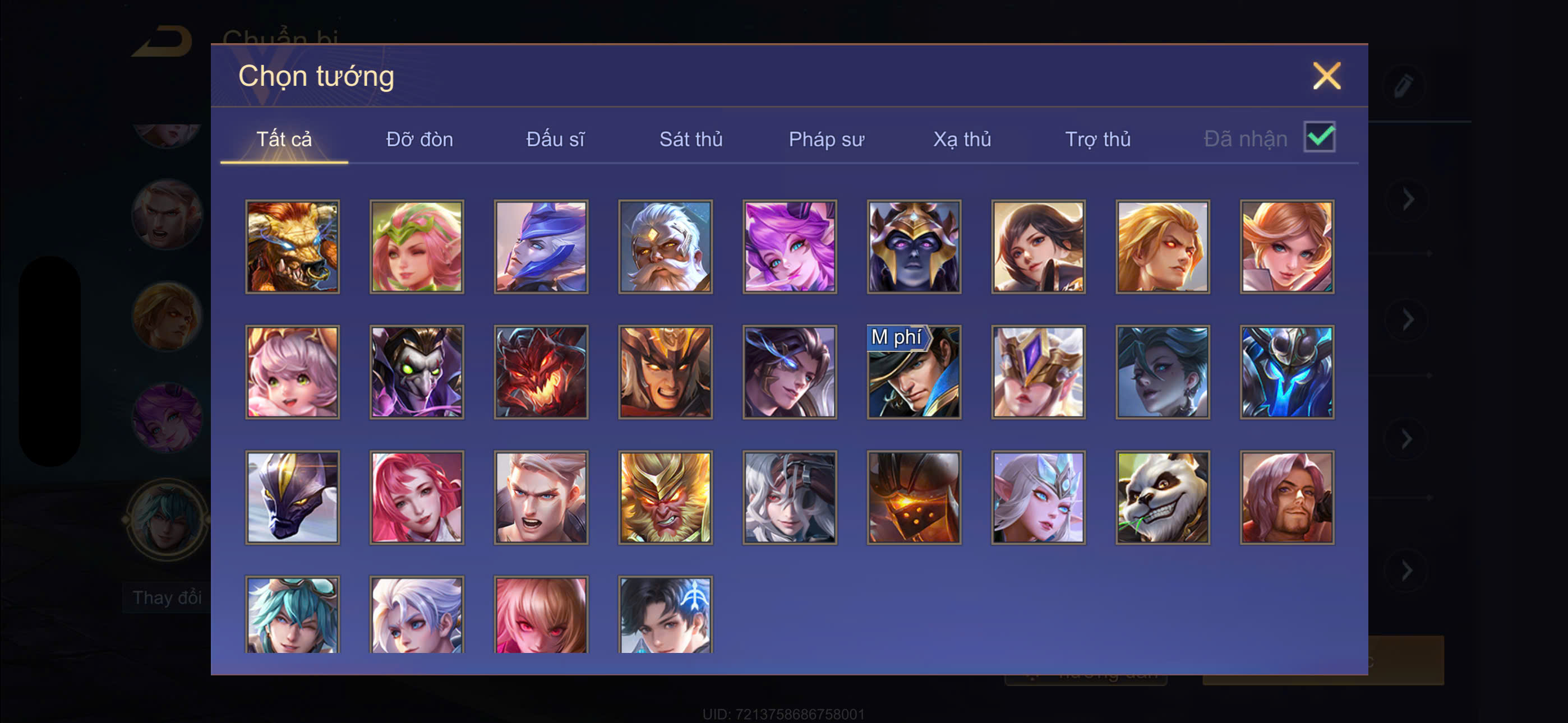
Task: Switch to the Đỡ đòn tab
Action: (419, 140)
